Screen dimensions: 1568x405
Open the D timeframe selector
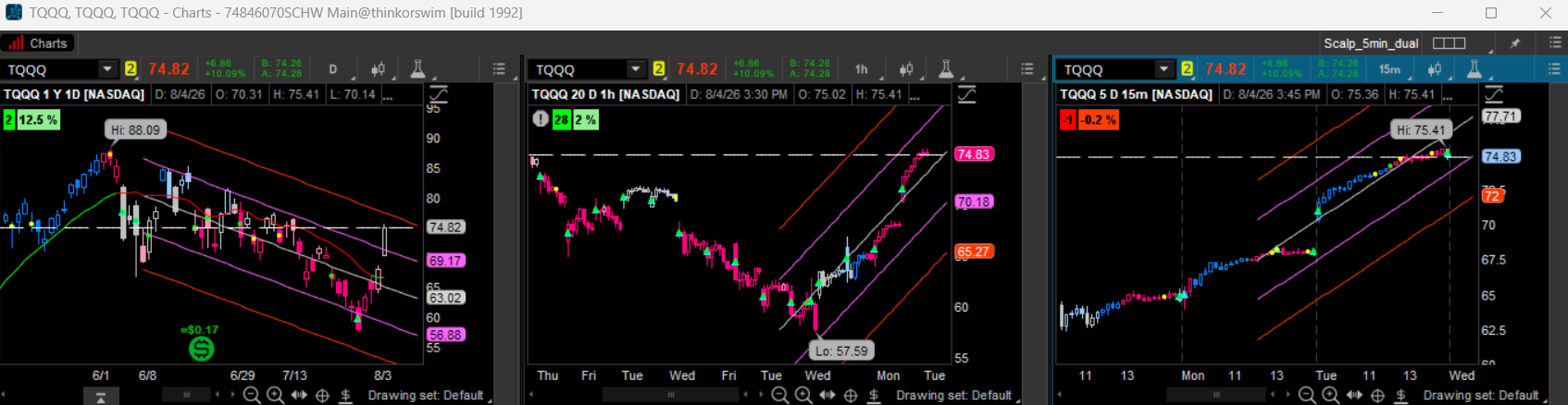[x=332, y=69]
